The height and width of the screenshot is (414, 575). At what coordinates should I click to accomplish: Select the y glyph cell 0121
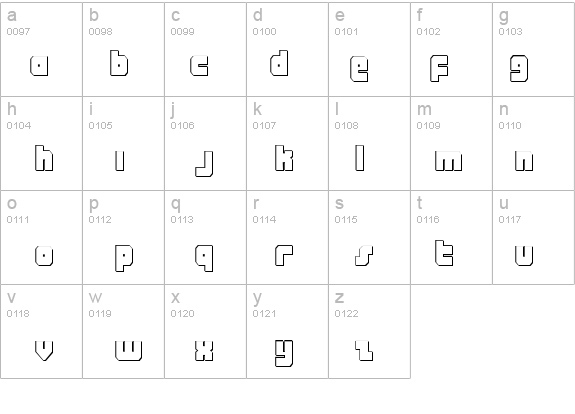[x=288, y=331]
